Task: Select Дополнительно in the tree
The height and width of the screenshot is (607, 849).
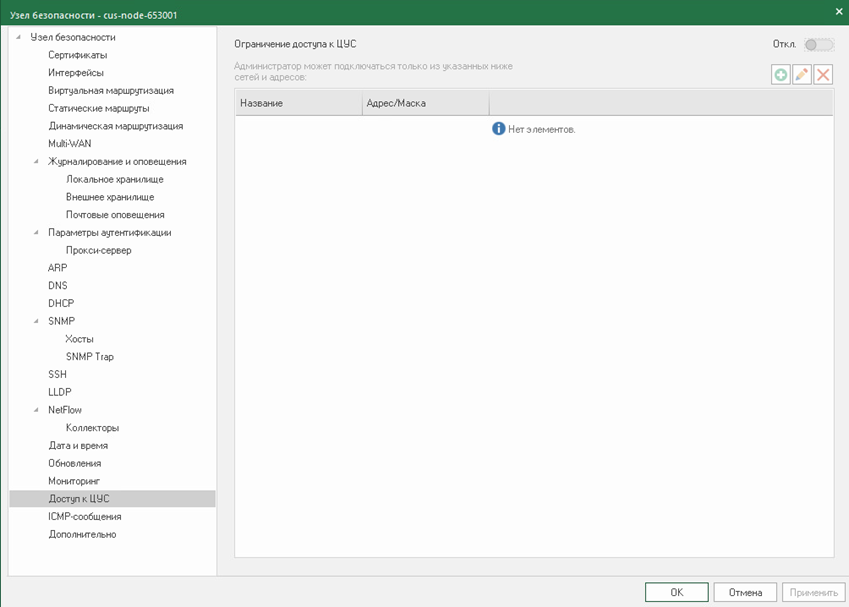Action: [82, 534]
